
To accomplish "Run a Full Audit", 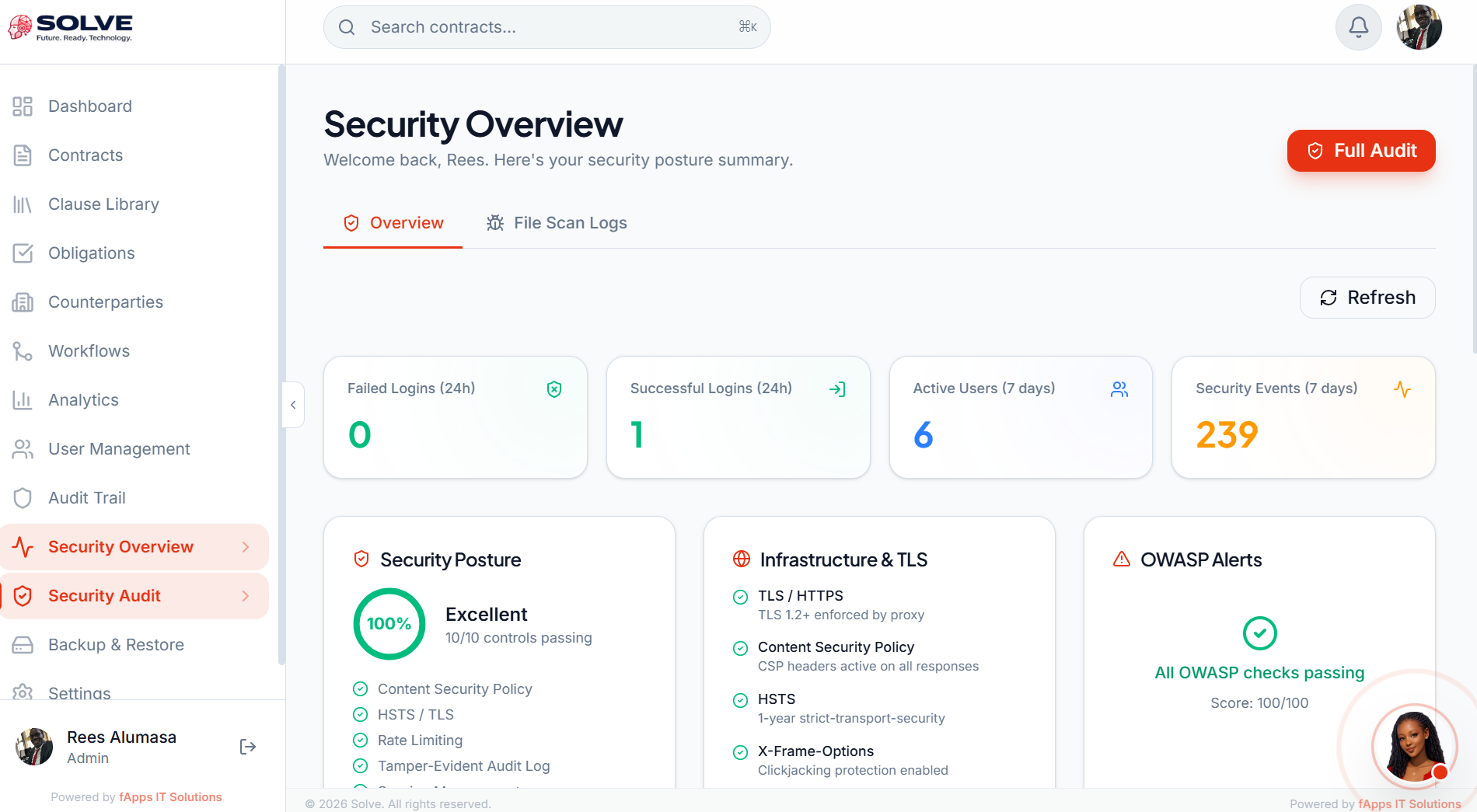I will pos(1360,151).
